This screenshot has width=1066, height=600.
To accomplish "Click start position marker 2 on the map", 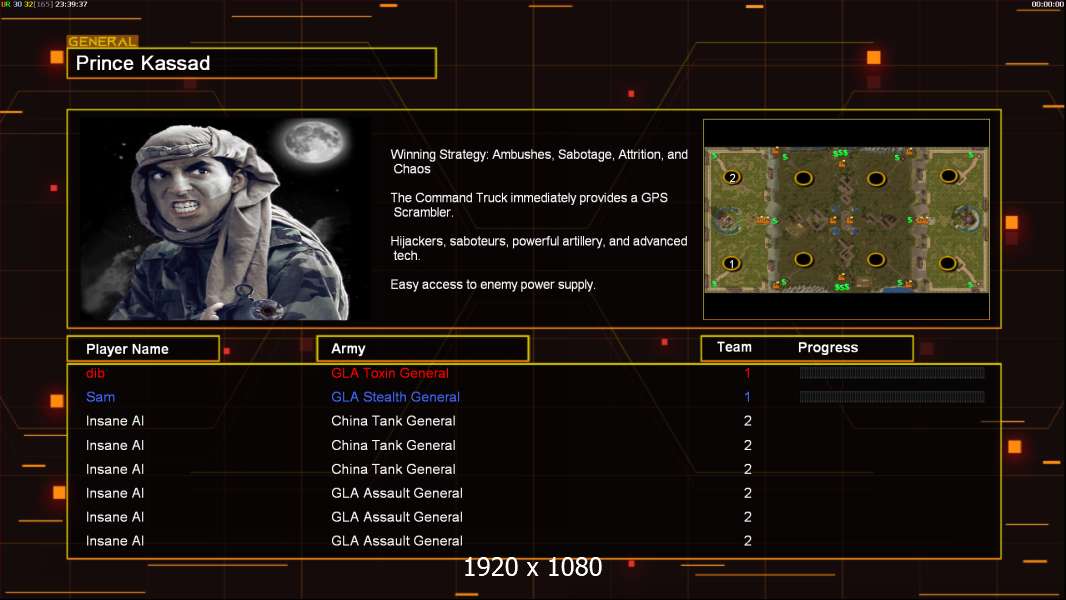I will pos(732,177).
